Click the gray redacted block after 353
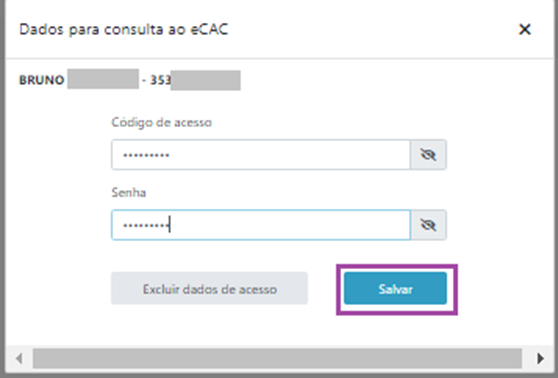558x378 pixels. coord(205,80)
